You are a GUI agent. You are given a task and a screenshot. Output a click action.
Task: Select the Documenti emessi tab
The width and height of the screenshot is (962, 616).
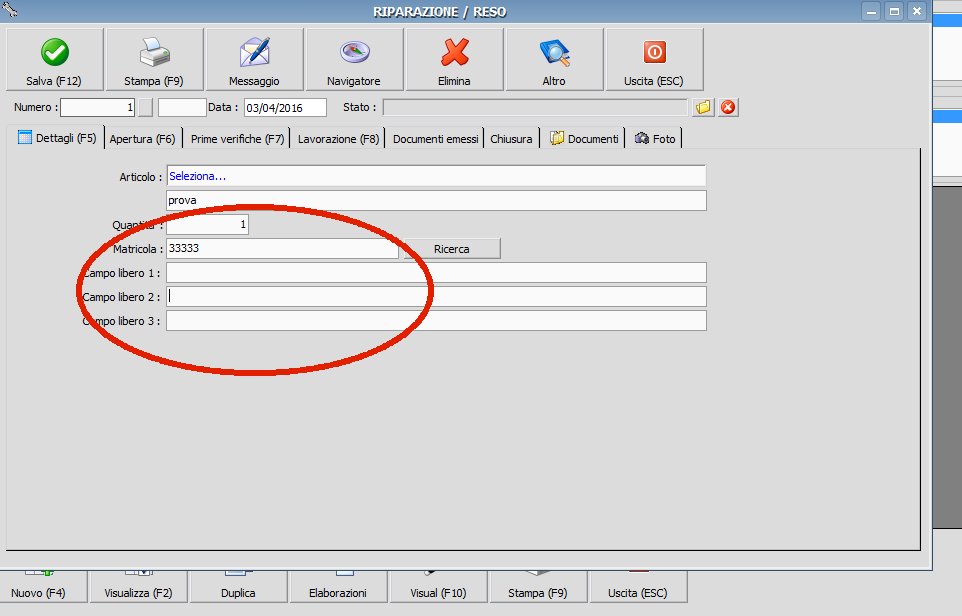tap(435, 139)
